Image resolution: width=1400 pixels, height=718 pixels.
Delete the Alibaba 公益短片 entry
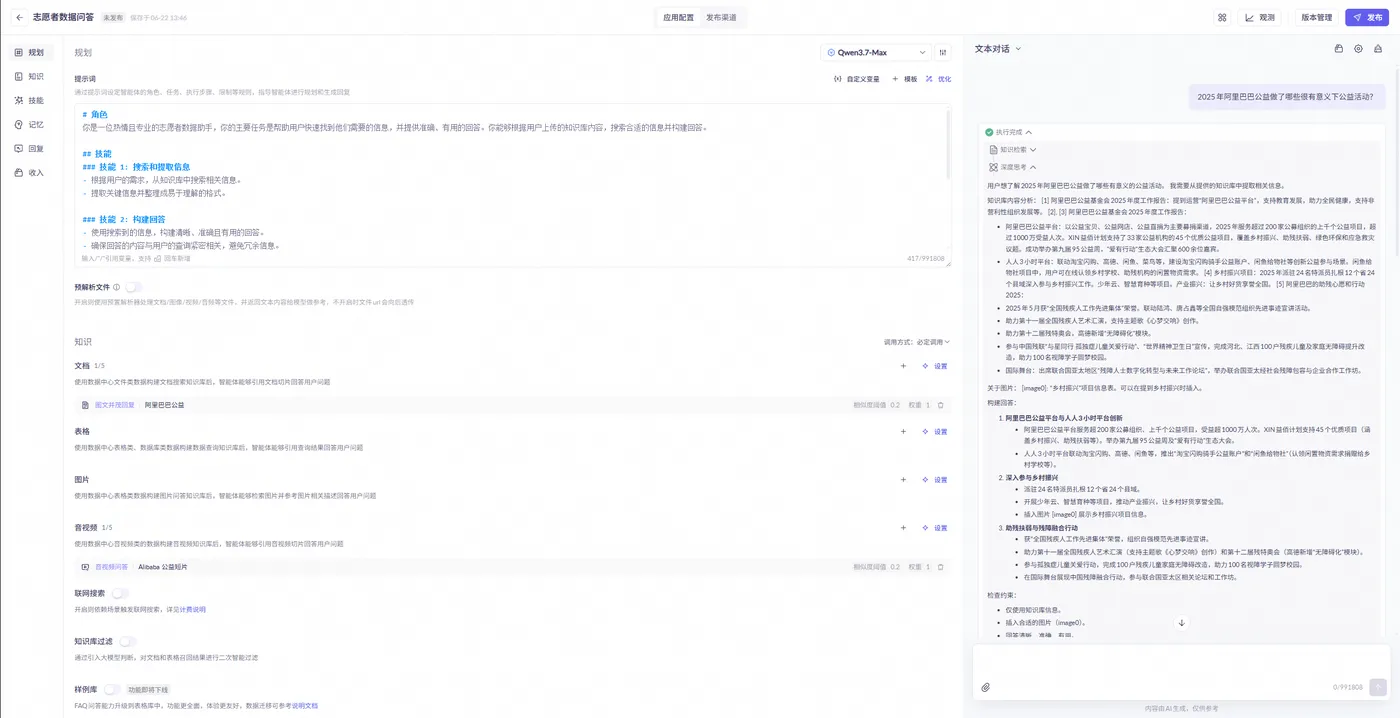click(x=940, y=567)
